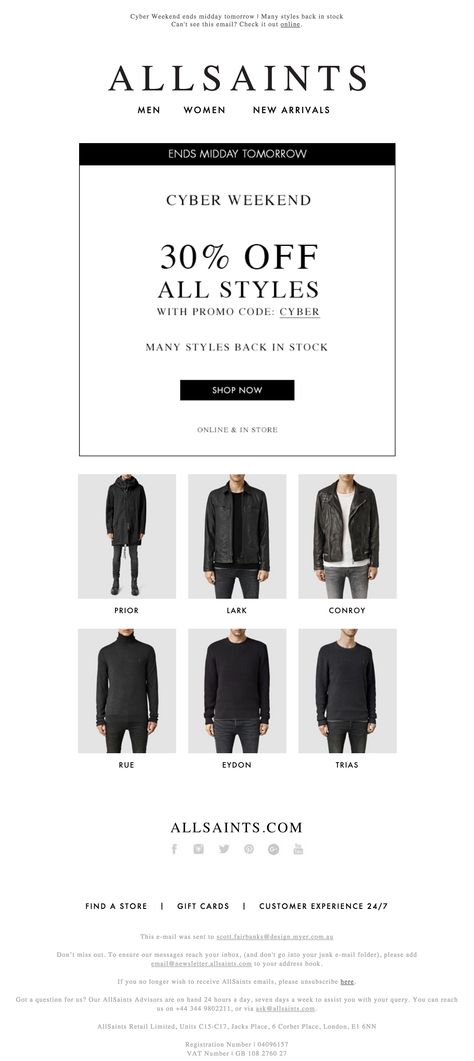Open the Pinterest social icon
Viewport: 474px width, 1061px height.
coord(249,849)
